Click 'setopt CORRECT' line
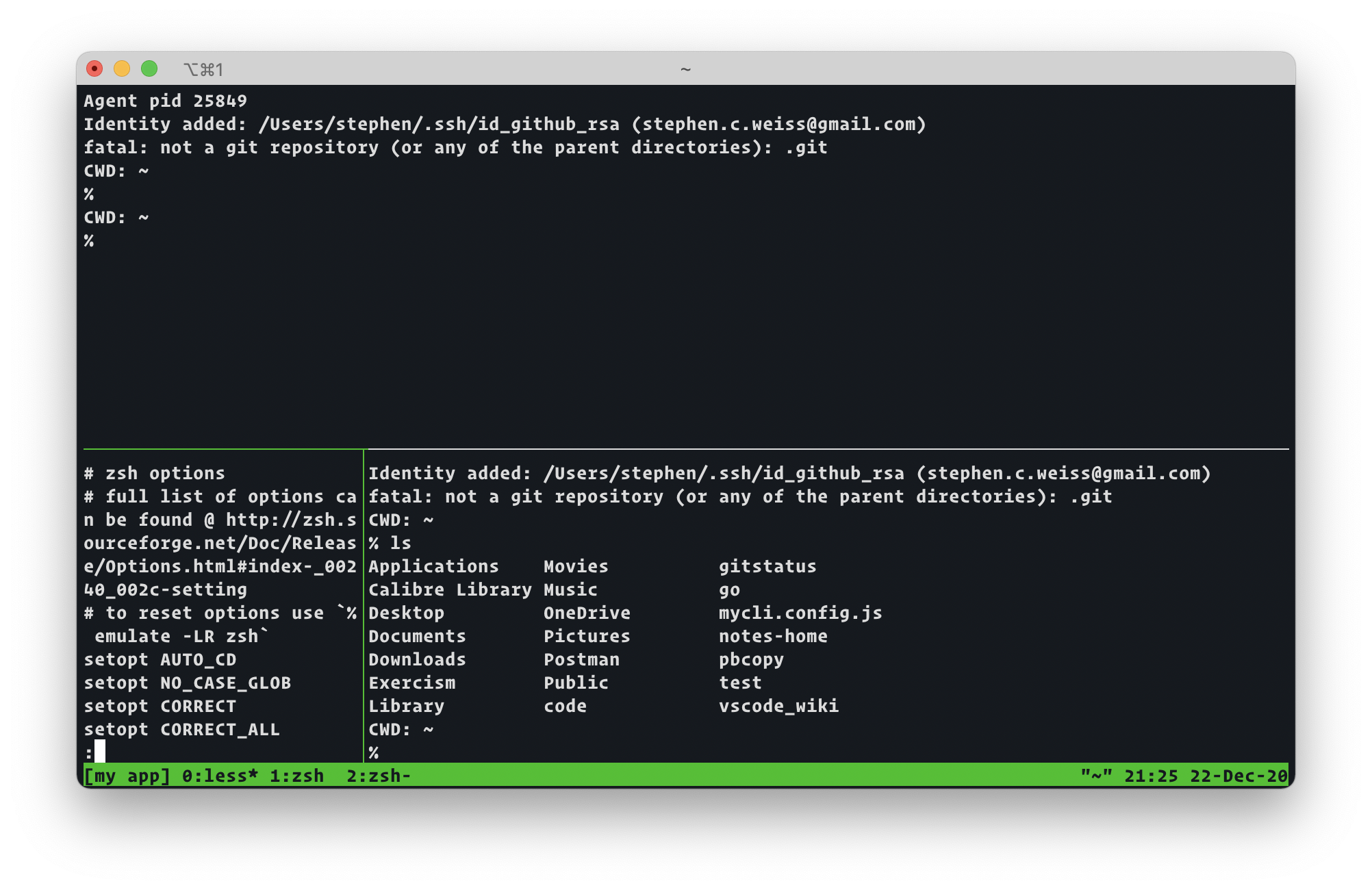1372x890 pixels. [x=160, y=706]
